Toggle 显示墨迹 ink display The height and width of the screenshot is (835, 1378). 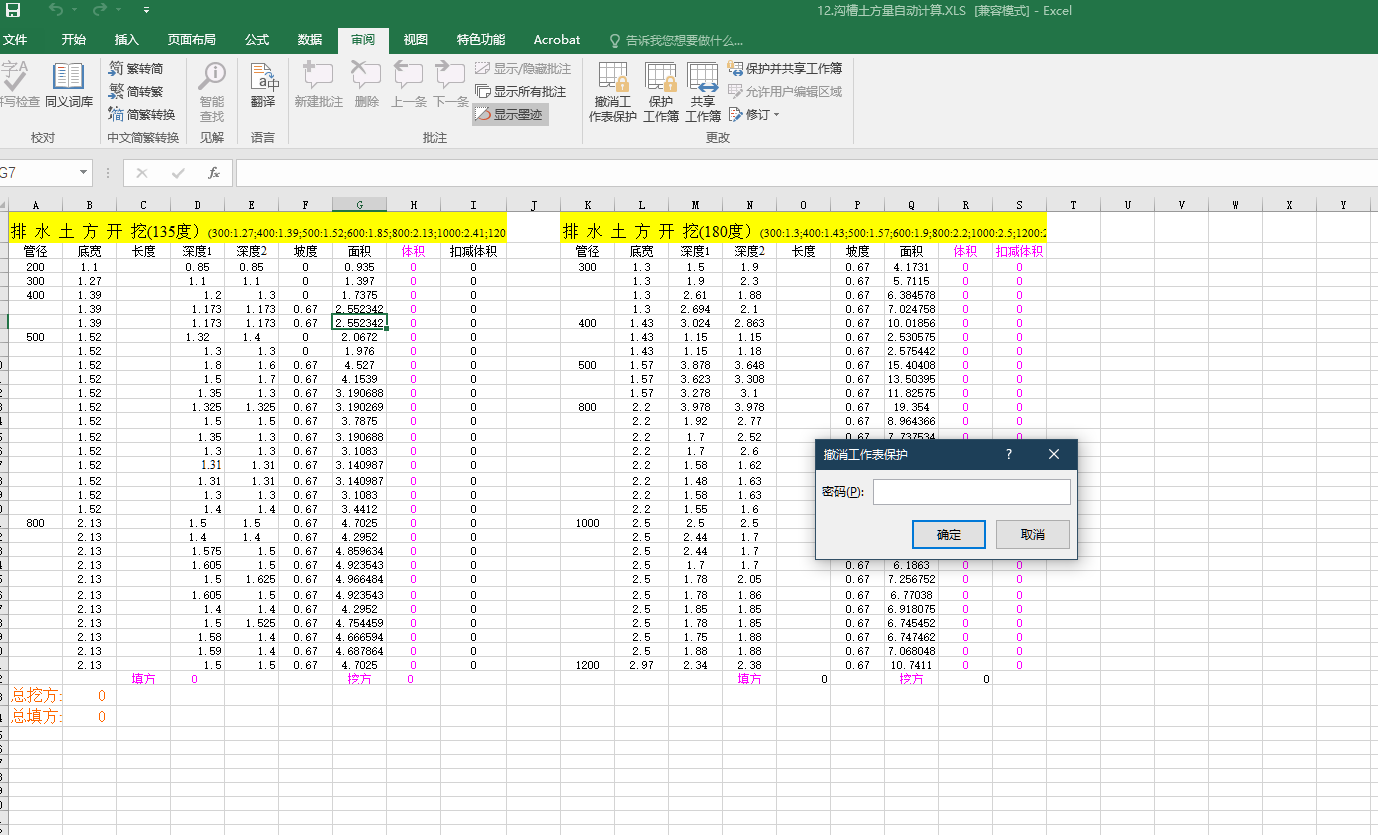pyautogui.click(x=510, y=114)
